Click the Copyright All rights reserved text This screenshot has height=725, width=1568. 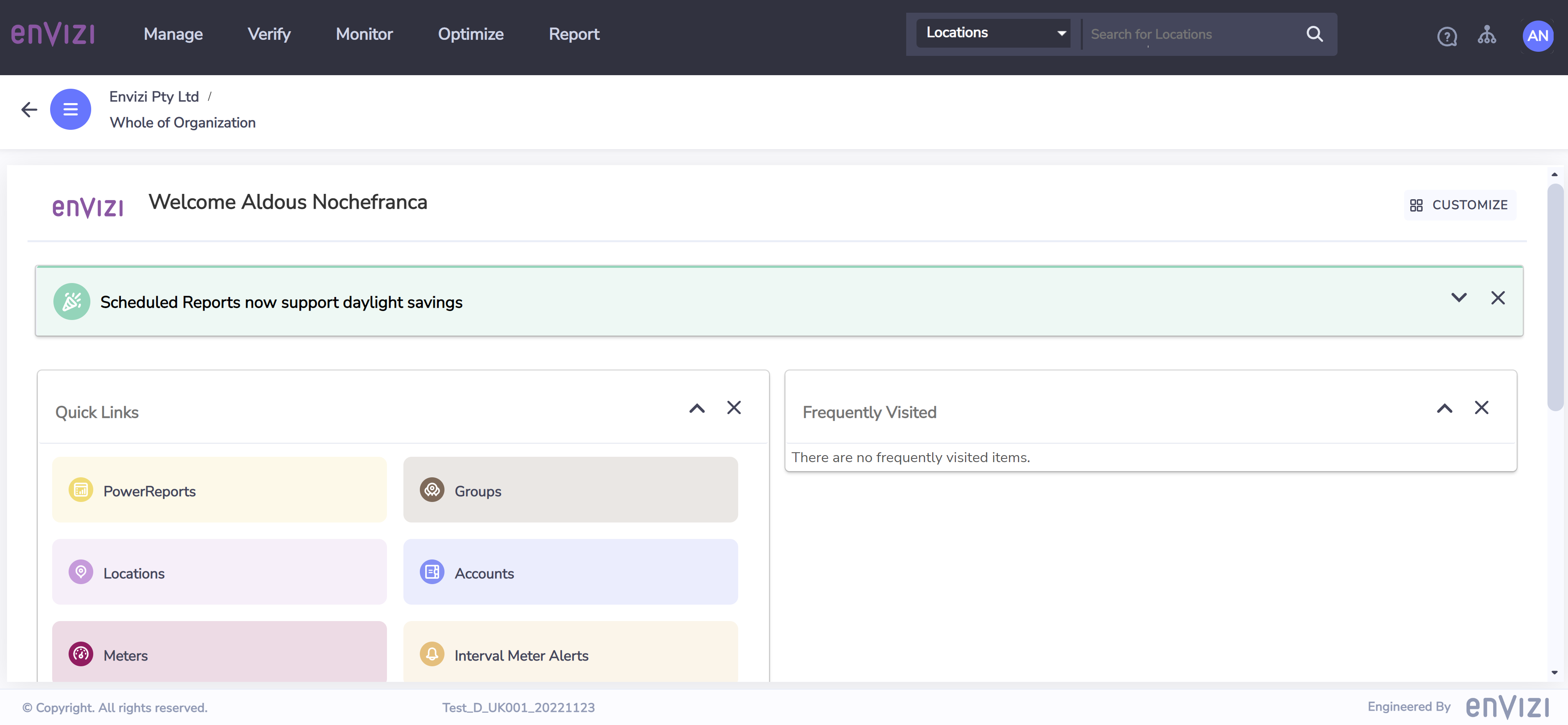115,708
